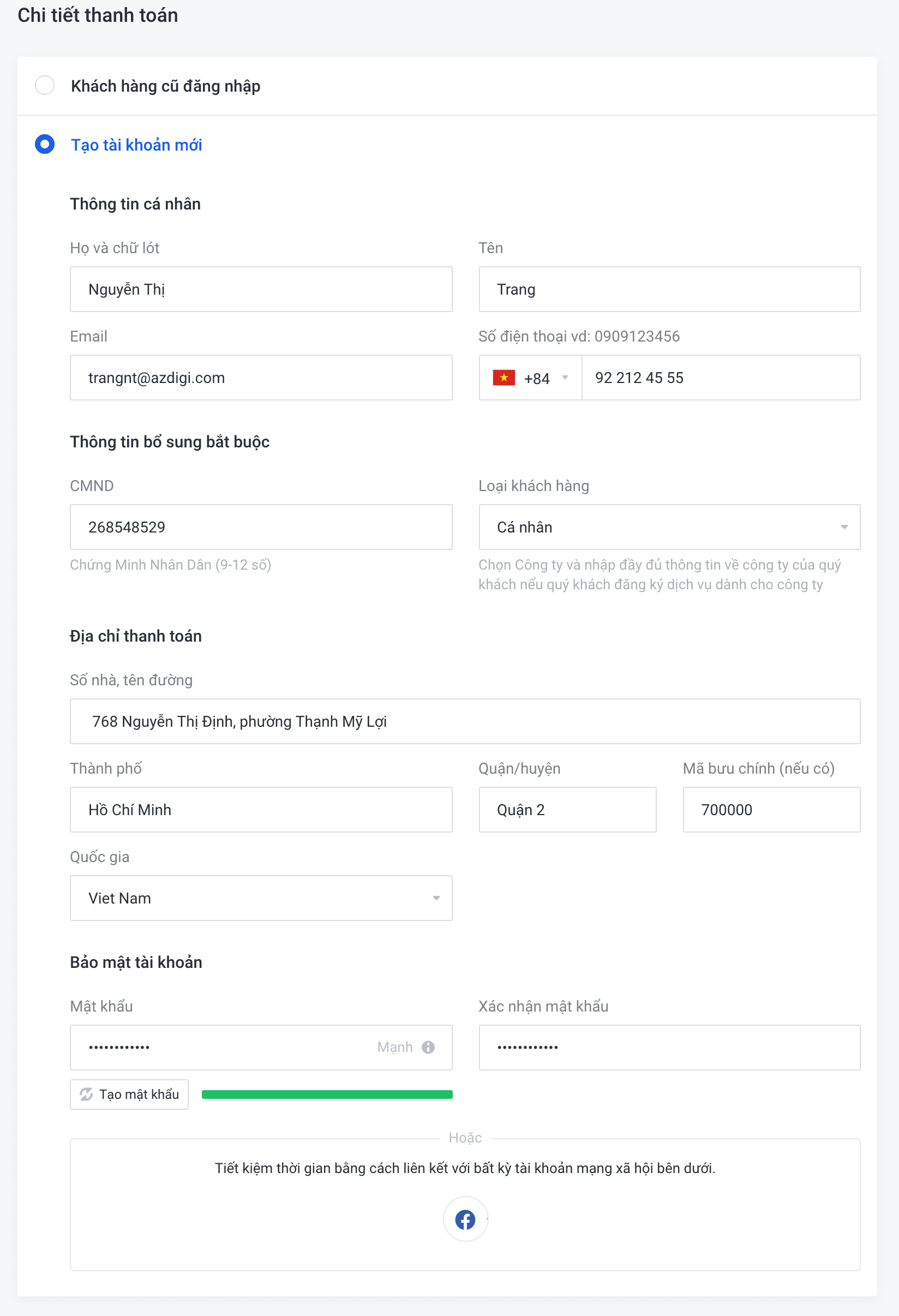Select Tạo tài khoản mới radio button

[45, 145]
